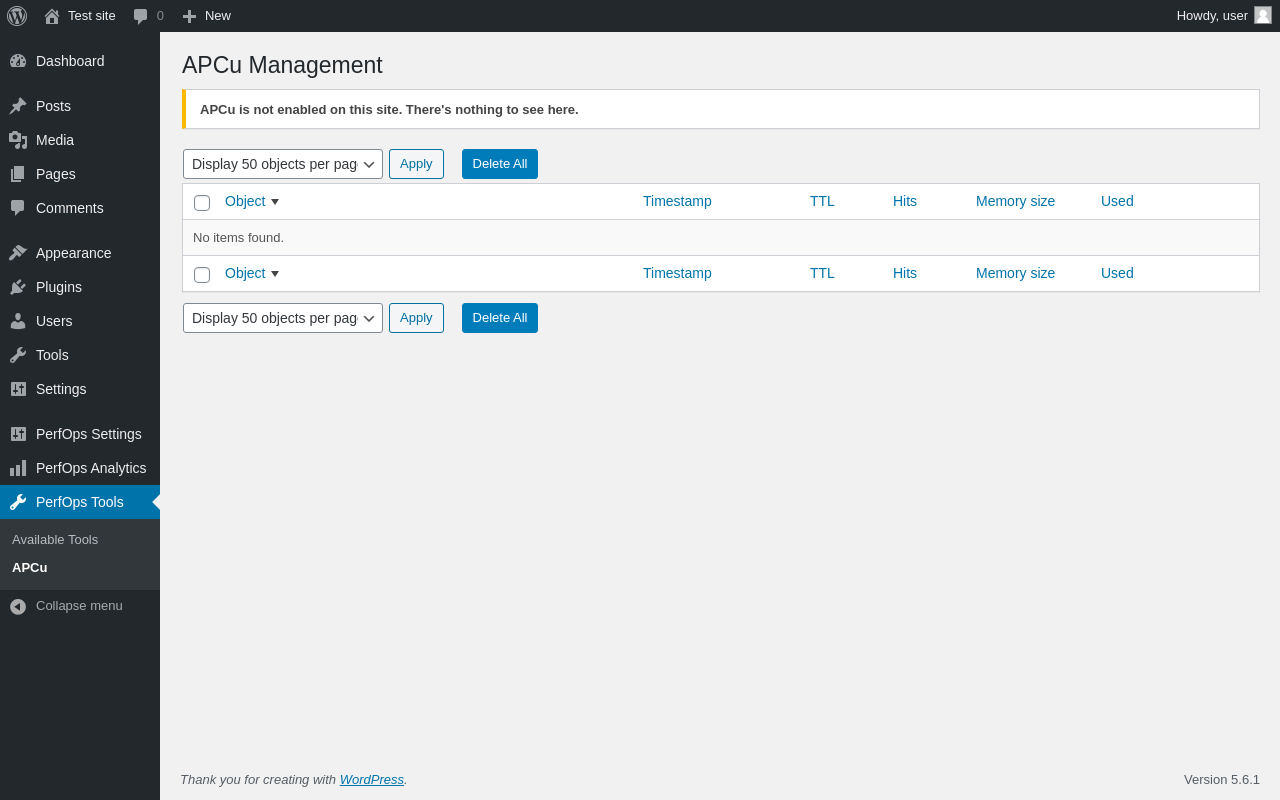Open top 'Display 50 objects per page' dropdown

click(283, 164)
